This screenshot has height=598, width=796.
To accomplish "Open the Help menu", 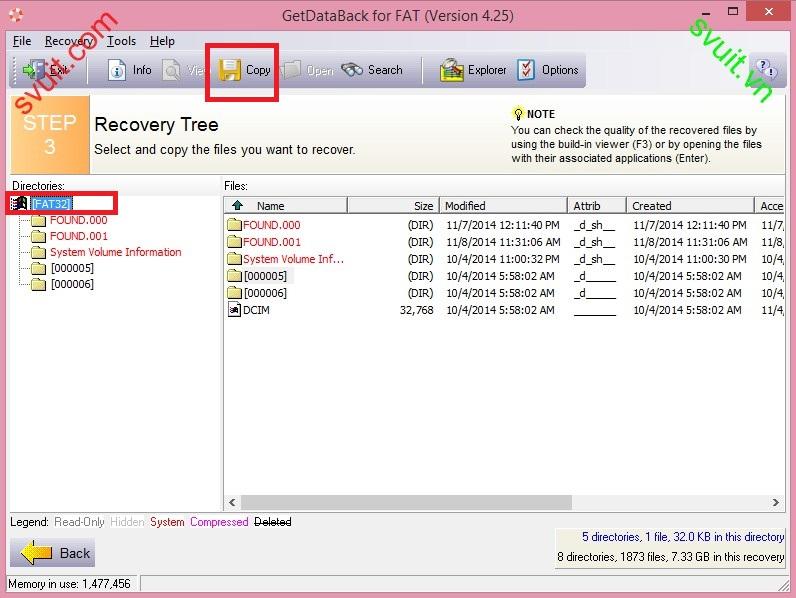I will coord(162,41).
